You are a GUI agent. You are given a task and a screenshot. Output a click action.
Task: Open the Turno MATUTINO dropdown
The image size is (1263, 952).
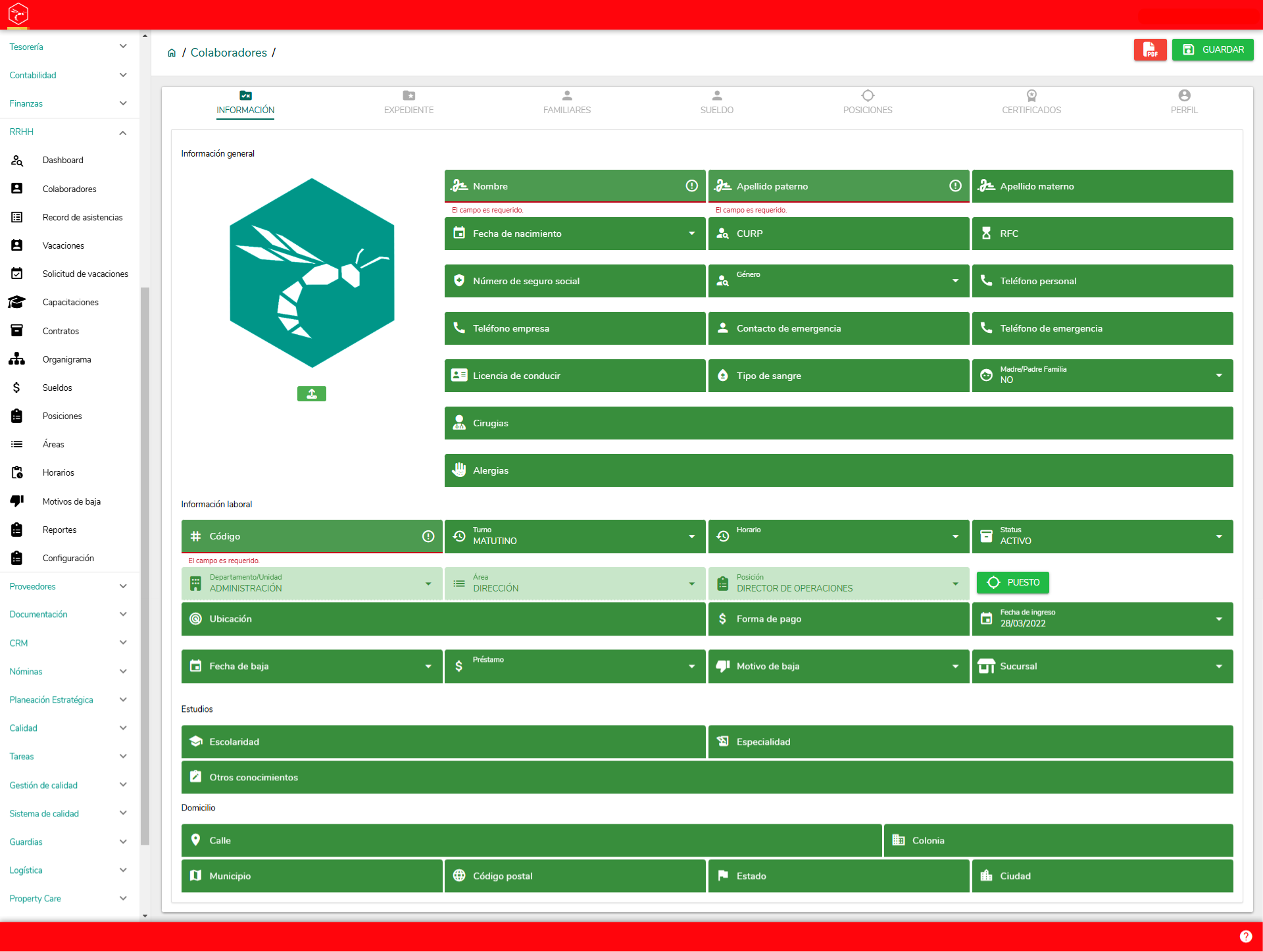click(x=575, y=536)
